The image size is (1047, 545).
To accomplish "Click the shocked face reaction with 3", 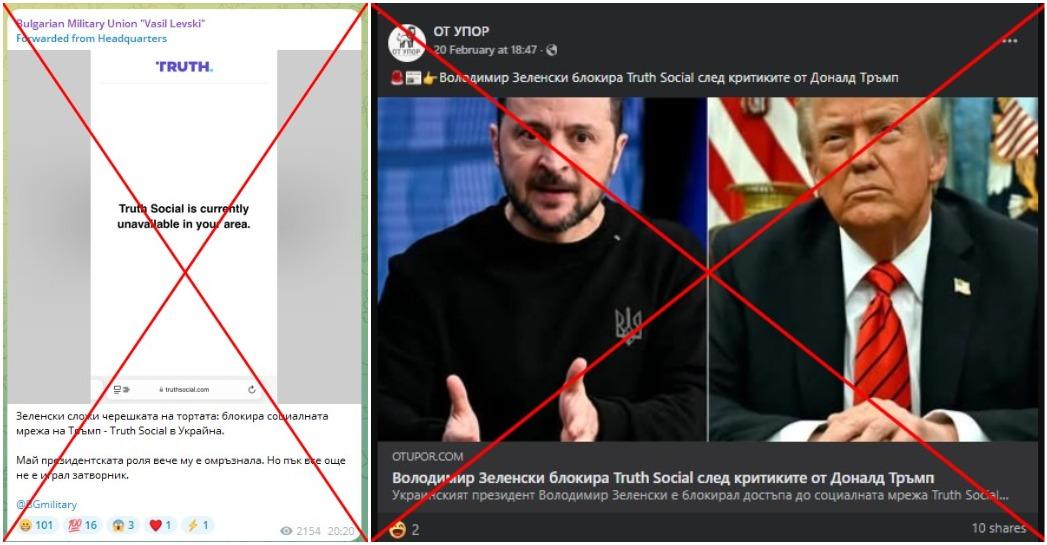I will pyautogui.click(x=124, y=525).
